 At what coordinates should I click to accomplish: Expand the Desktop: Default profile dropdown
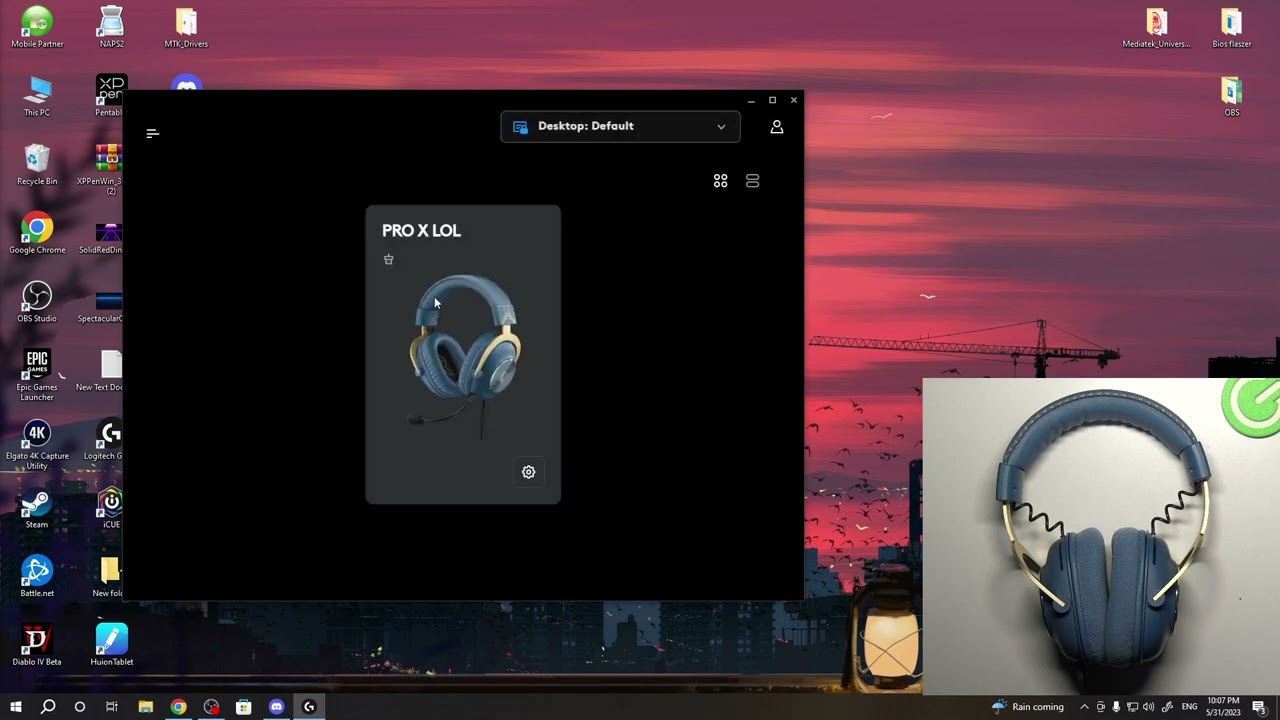[620, 127]
